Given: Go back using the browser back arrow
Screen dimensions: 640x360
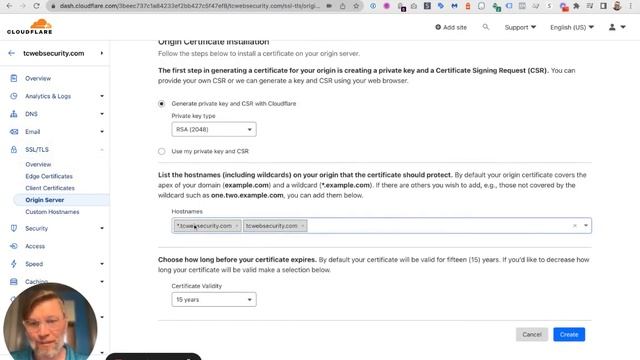Looking at the screenshot, I should 9,6.
